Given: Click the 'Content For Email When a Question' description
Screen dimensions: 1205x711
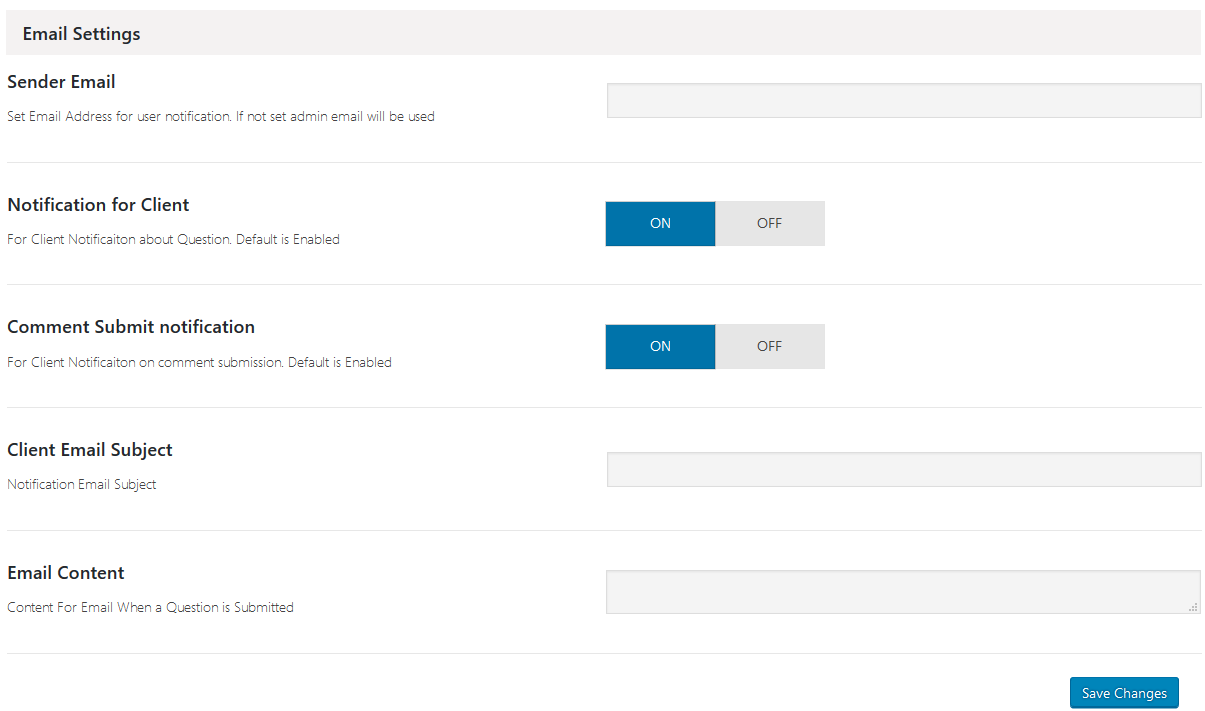Looking at the screenshot, I should click(x=150, y=608).
